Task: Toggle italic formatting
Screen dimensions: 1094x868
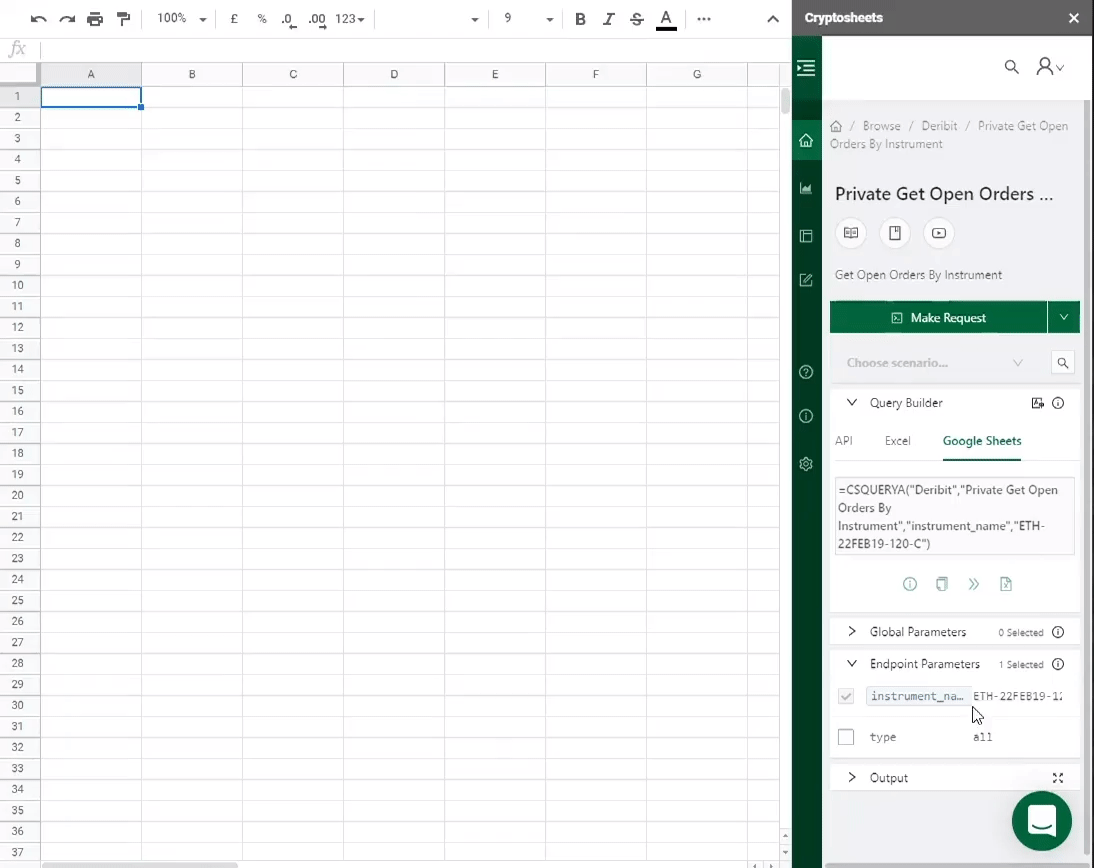Action: click(x=608, y=19)
